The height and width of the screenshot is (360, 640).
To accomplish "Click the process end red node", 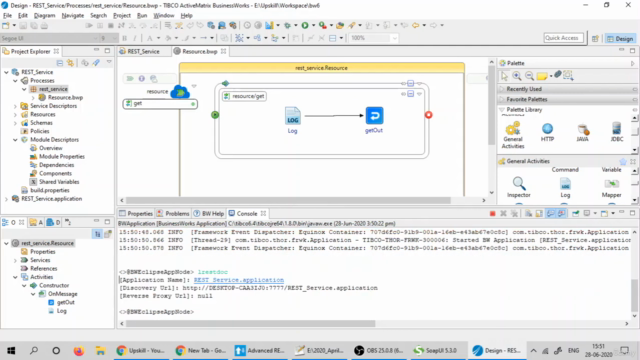I will pyautogui.click(x=428, y=115).
